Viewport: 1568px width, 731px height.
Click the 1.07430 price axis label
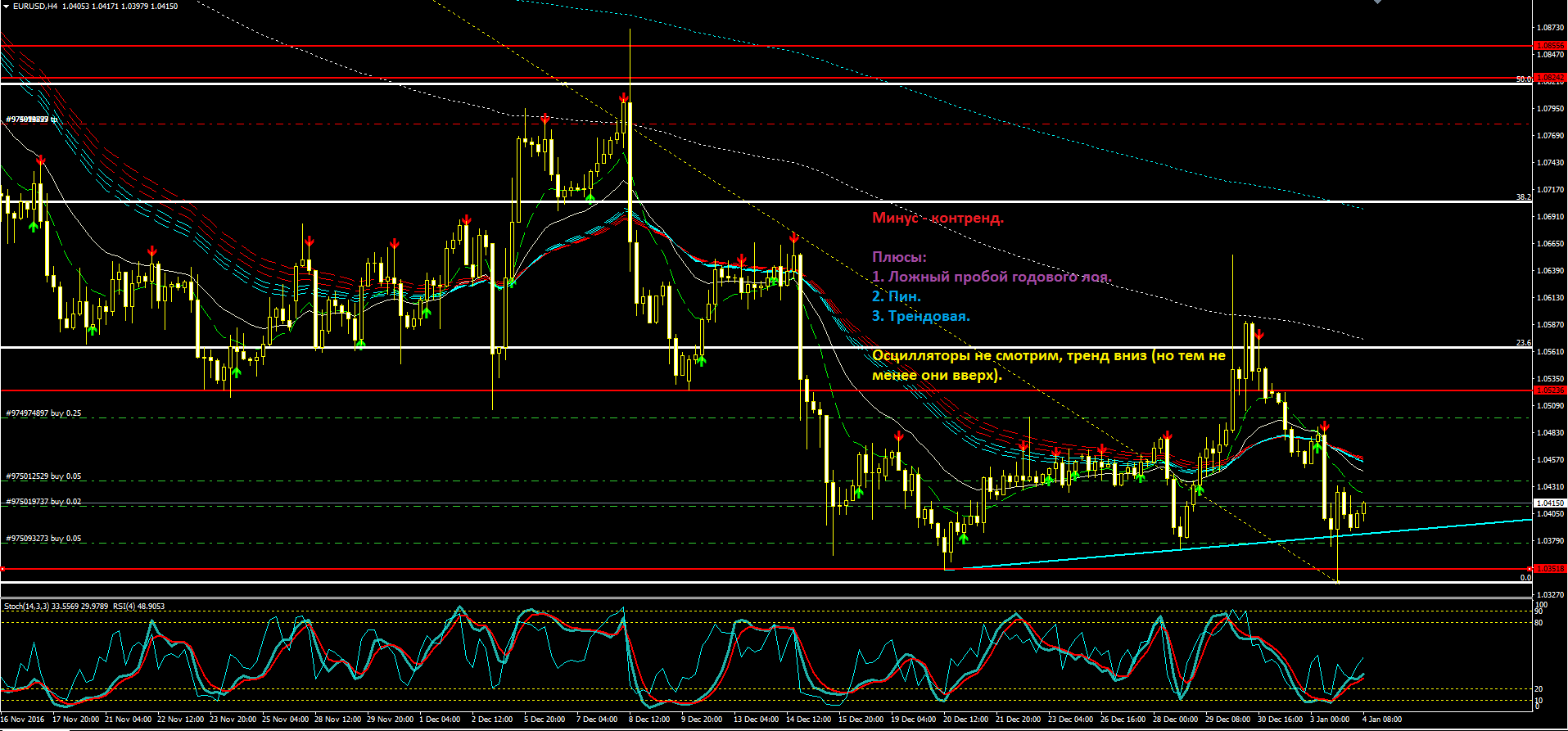pyautogui.click(x=1552, y=163)
